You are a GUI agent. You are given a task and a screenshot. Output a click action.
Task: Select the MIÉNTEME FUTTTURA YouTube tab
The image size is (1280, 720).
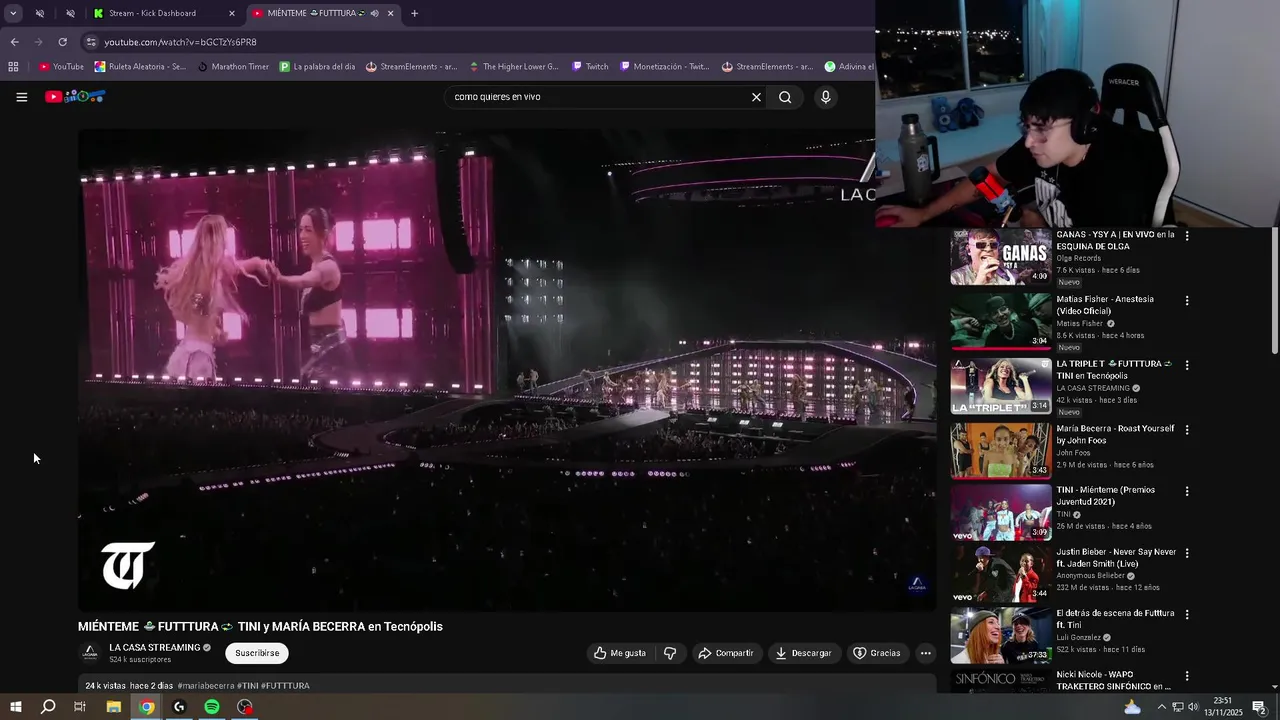320,13
